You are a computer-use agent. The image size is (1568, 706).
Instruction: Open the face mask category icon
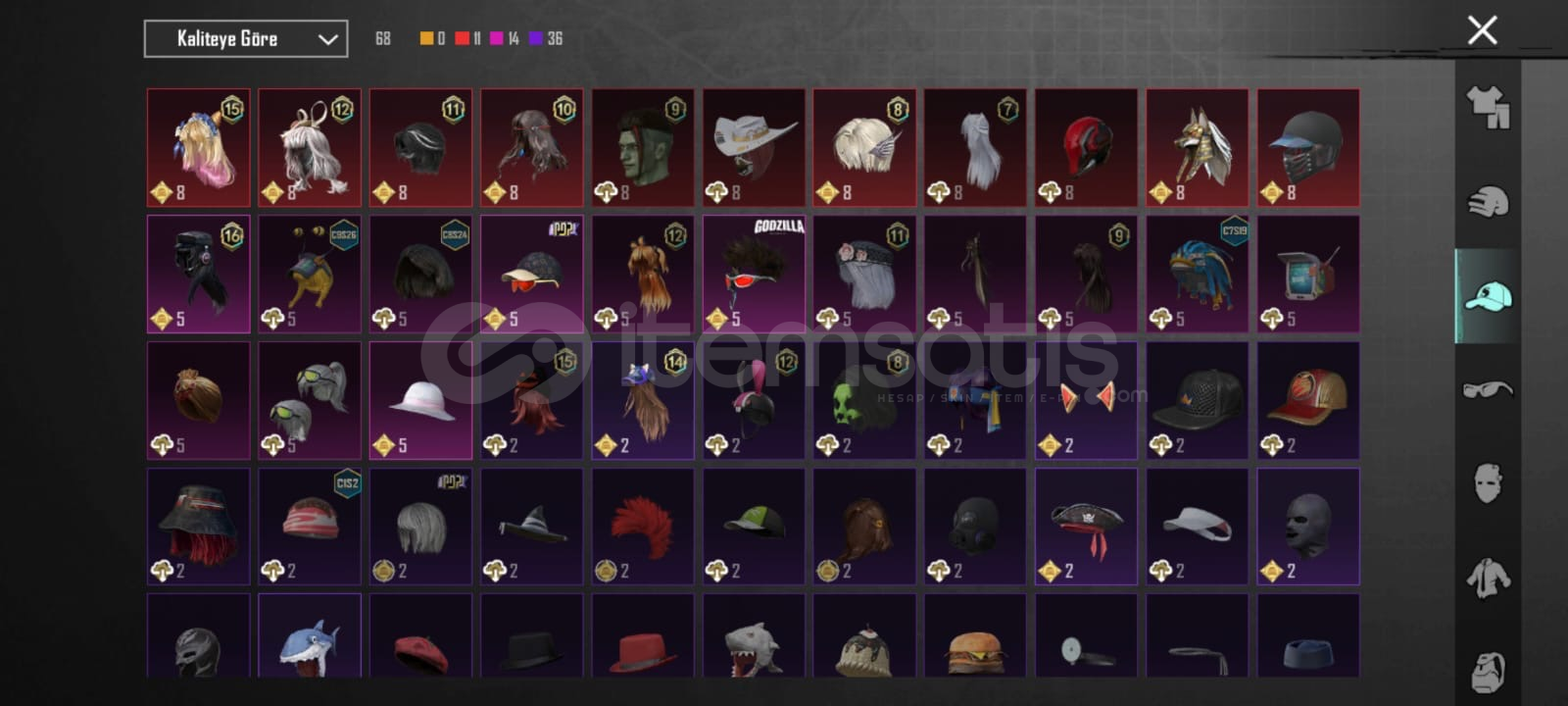(x=1488, y=482)
